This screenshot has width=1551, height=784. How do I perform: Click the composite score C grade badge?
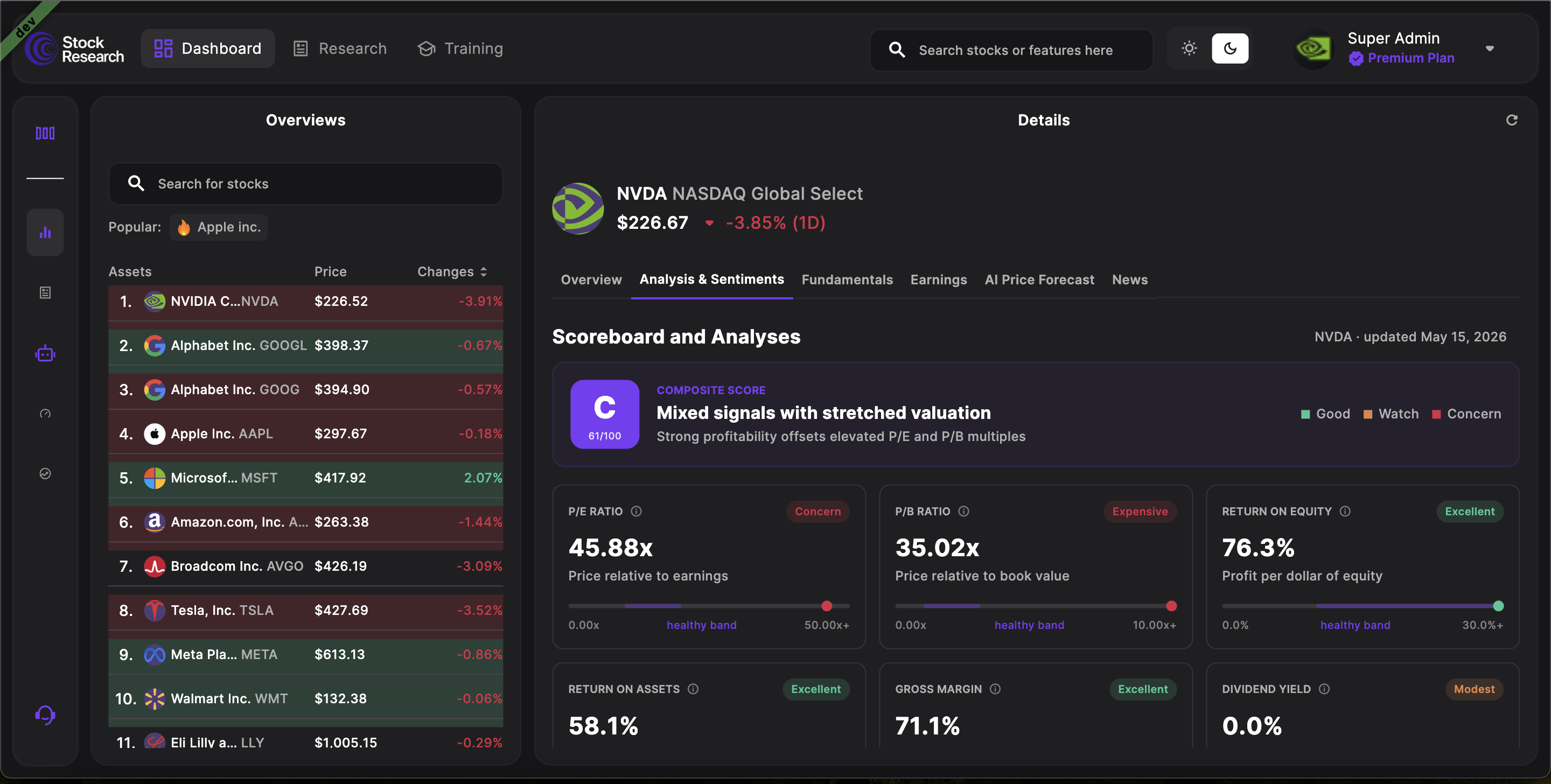[x=604, y=414]
